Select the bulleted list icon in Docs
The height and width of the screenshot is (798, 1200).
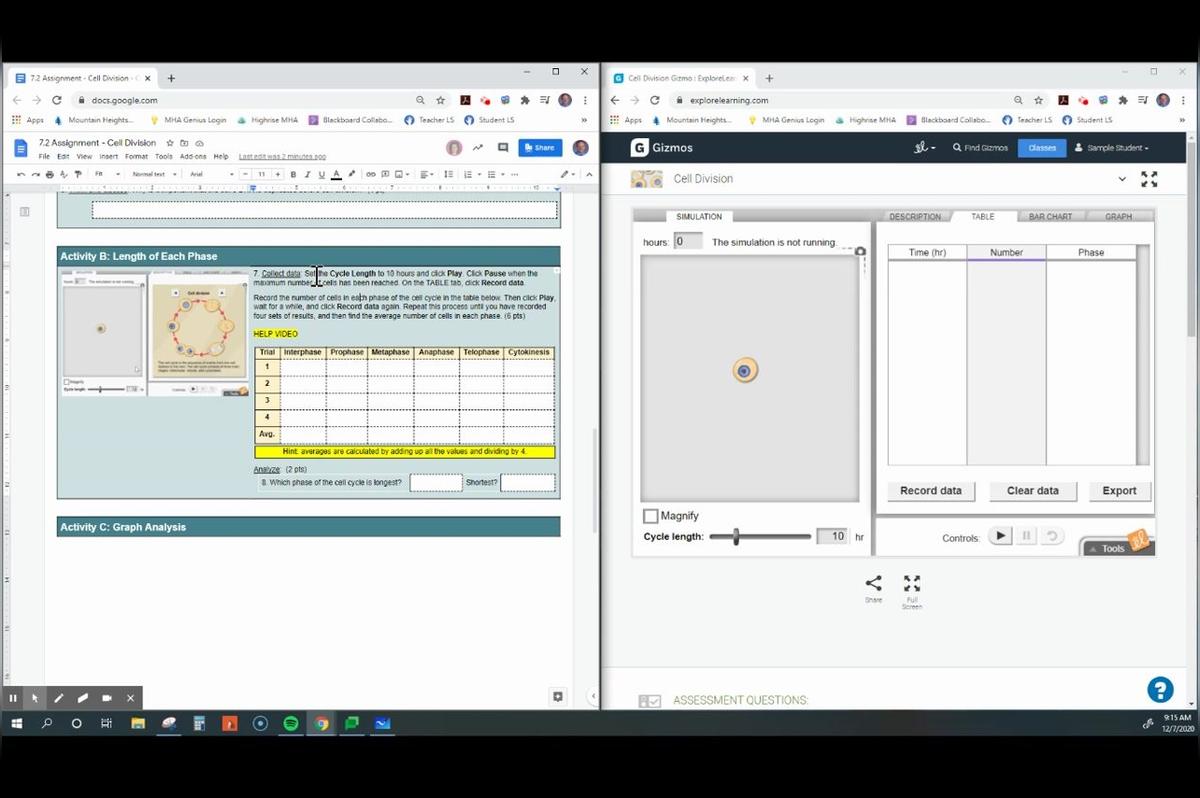click(x=490, y=173)
